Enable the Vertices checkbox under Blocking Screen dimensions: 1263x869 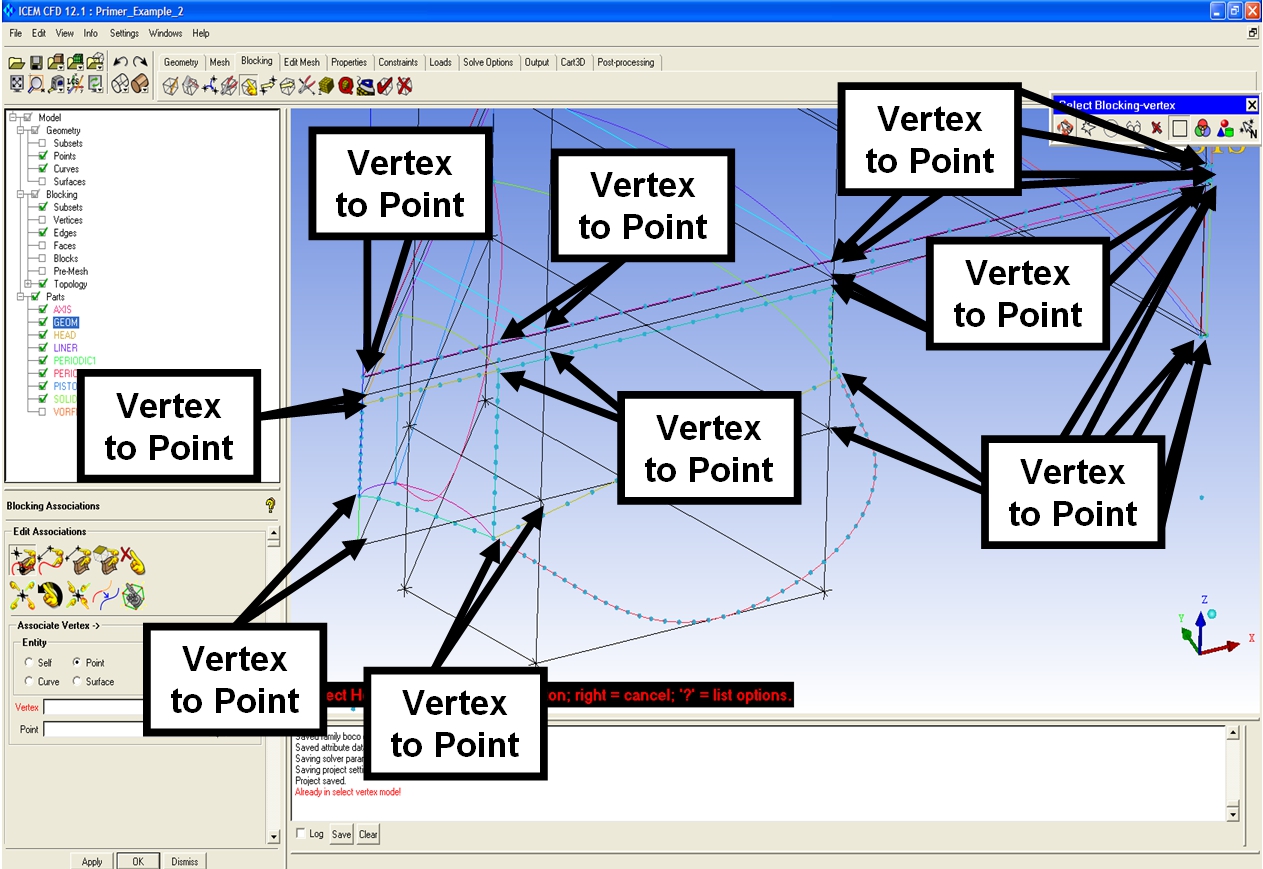[43, 220]
